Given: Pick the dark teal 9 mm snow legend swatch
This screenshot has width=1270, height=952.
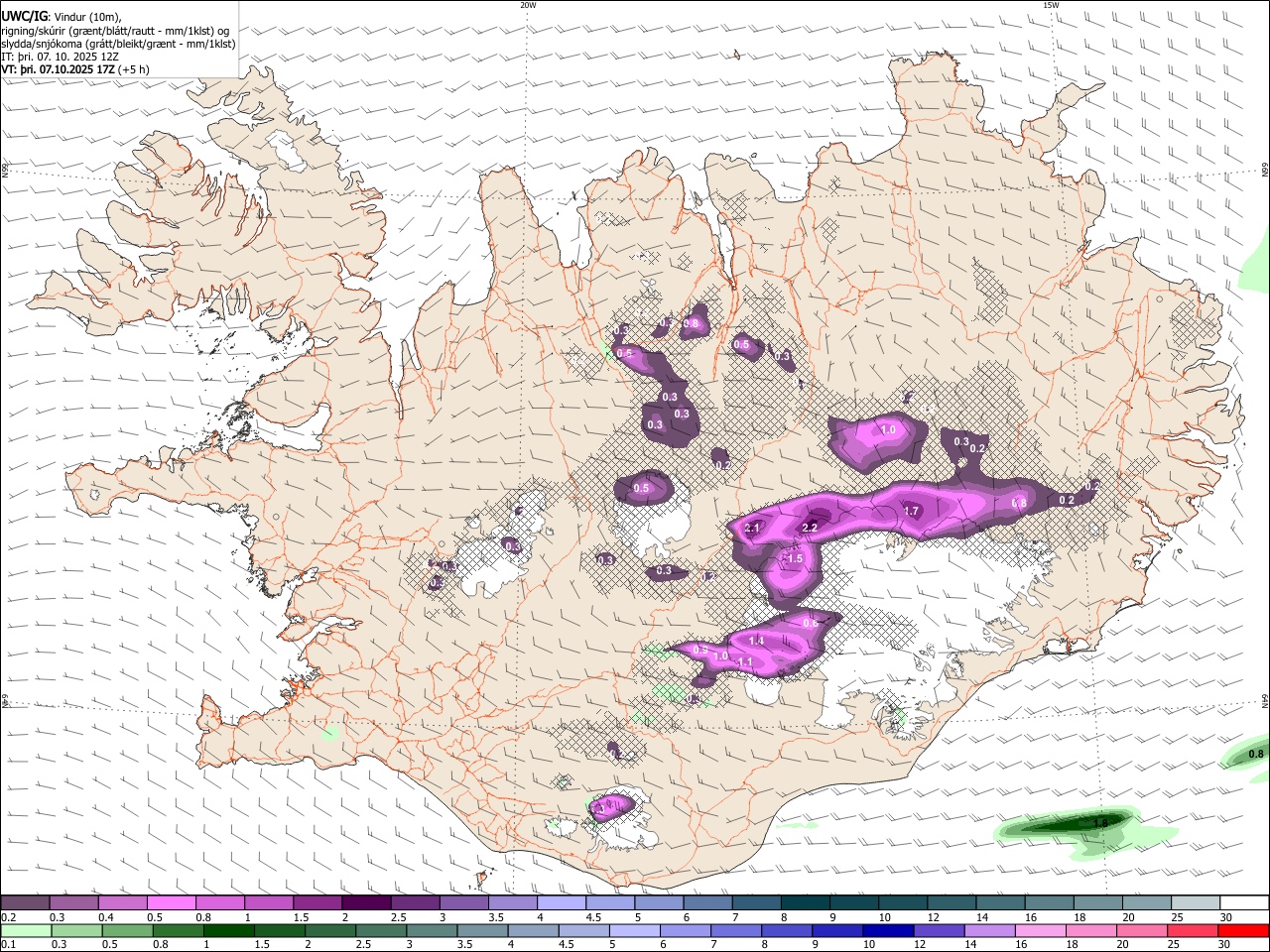Looking at the screenshot, I should coord(854,902).
